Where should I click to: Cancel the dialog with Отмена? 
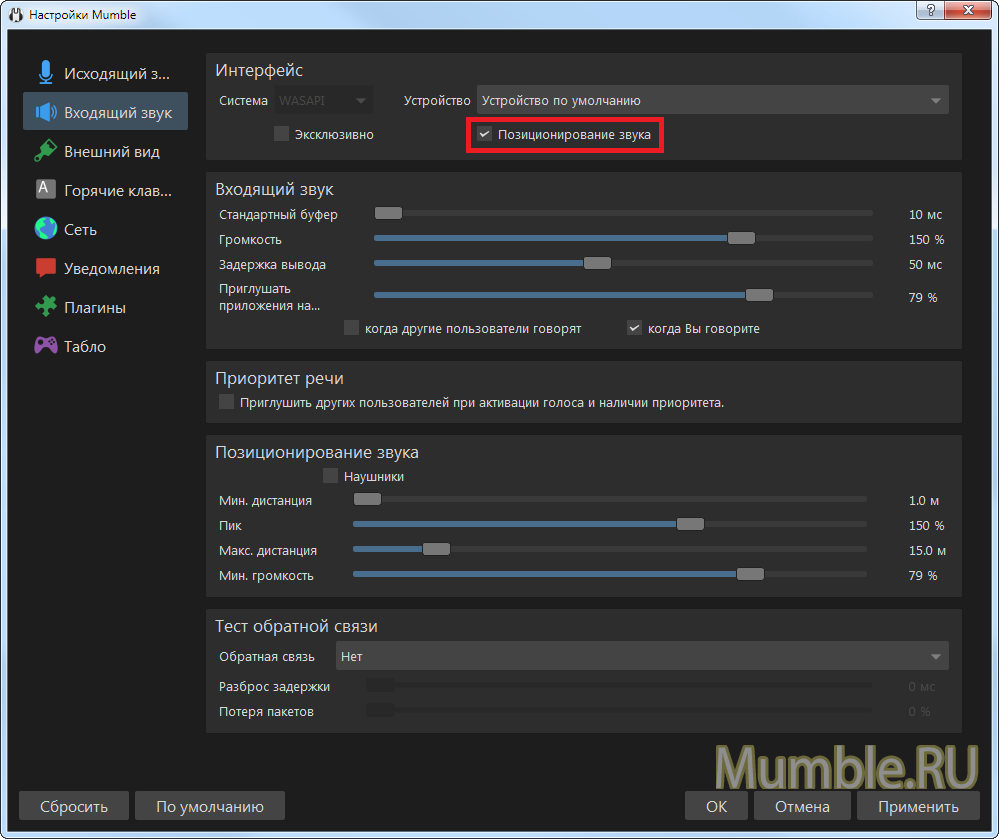point(801,806)
